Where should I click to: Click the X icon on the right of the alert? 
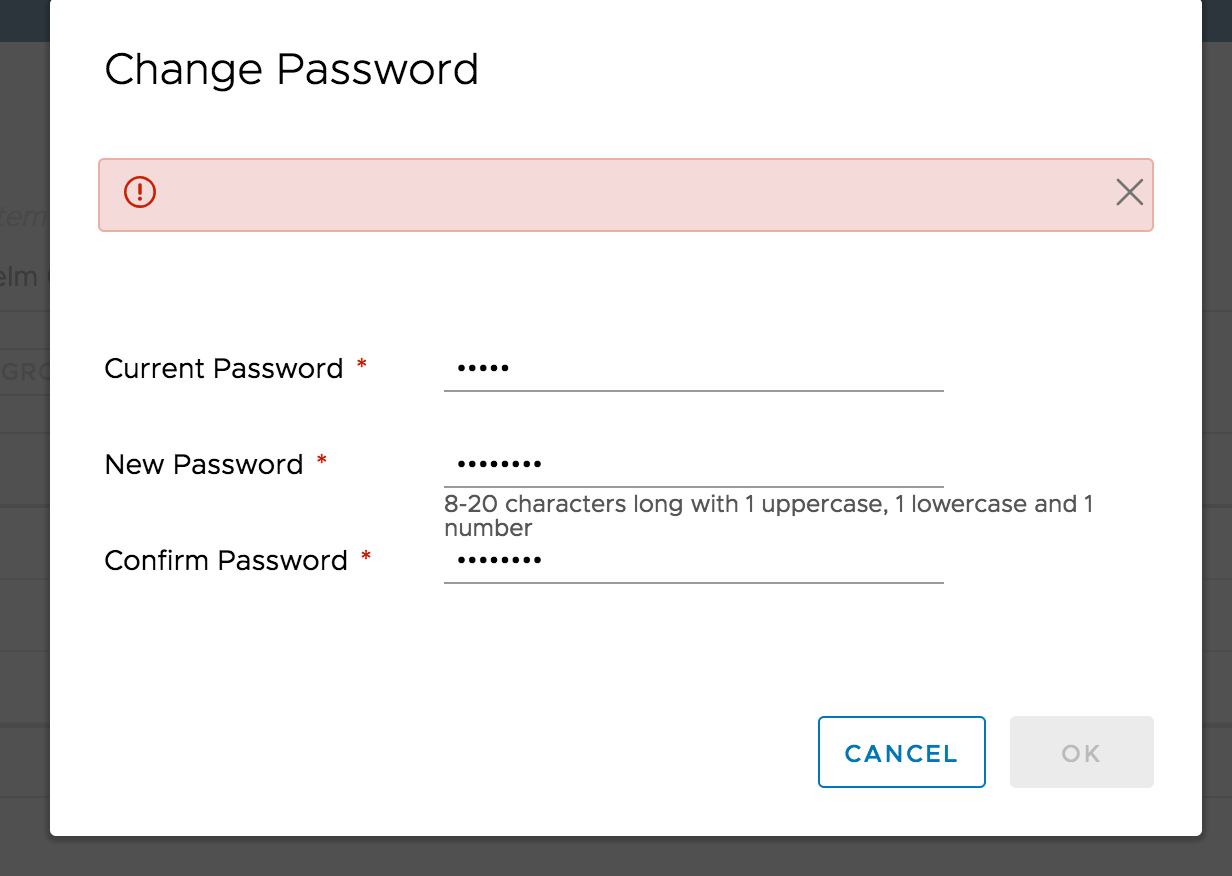pyautogui.click(x=1129, y=192)
